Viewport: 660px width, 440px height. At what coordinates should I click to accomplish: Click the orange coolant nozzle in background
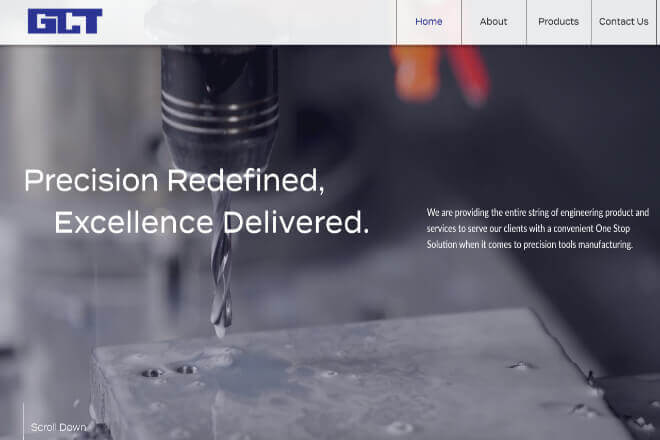click(416, 74)
